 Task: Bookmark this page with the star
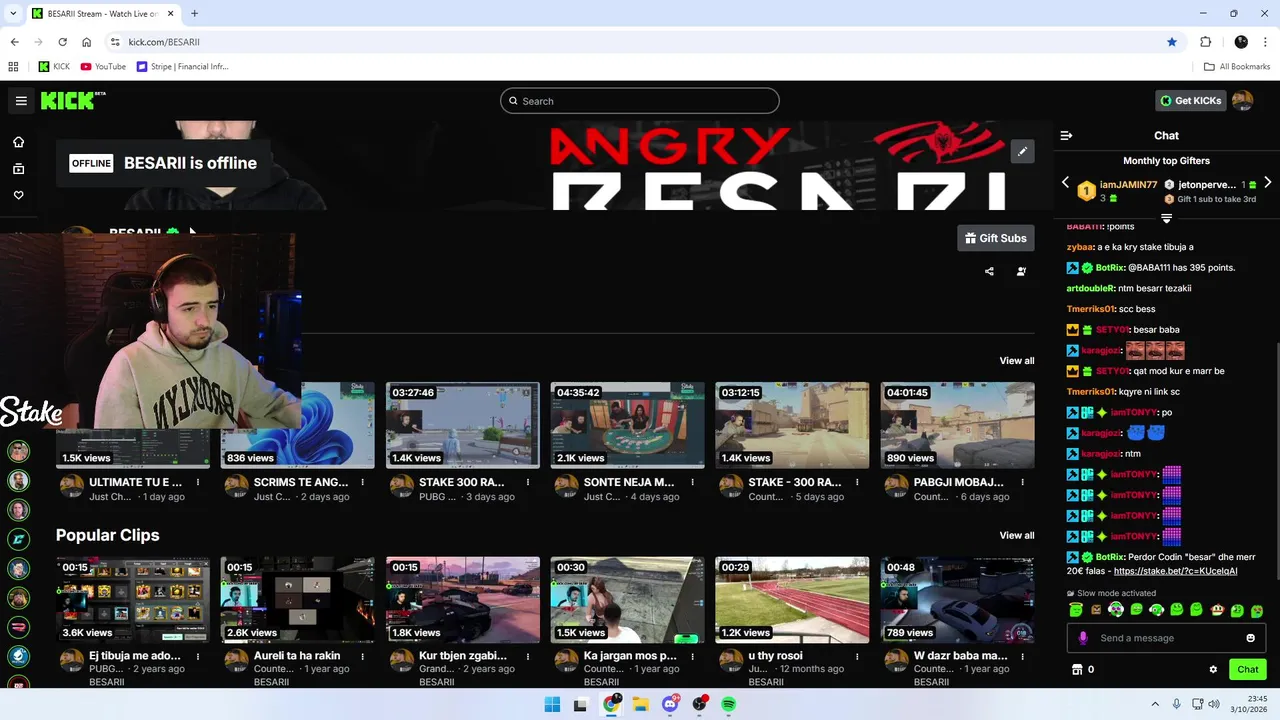[x=1172, y=42]
